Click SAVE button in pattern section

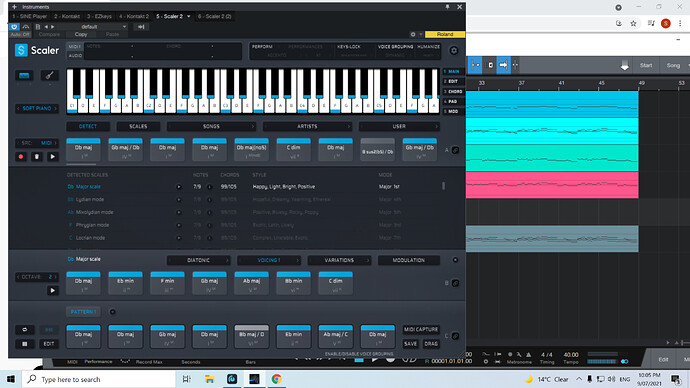411,344
